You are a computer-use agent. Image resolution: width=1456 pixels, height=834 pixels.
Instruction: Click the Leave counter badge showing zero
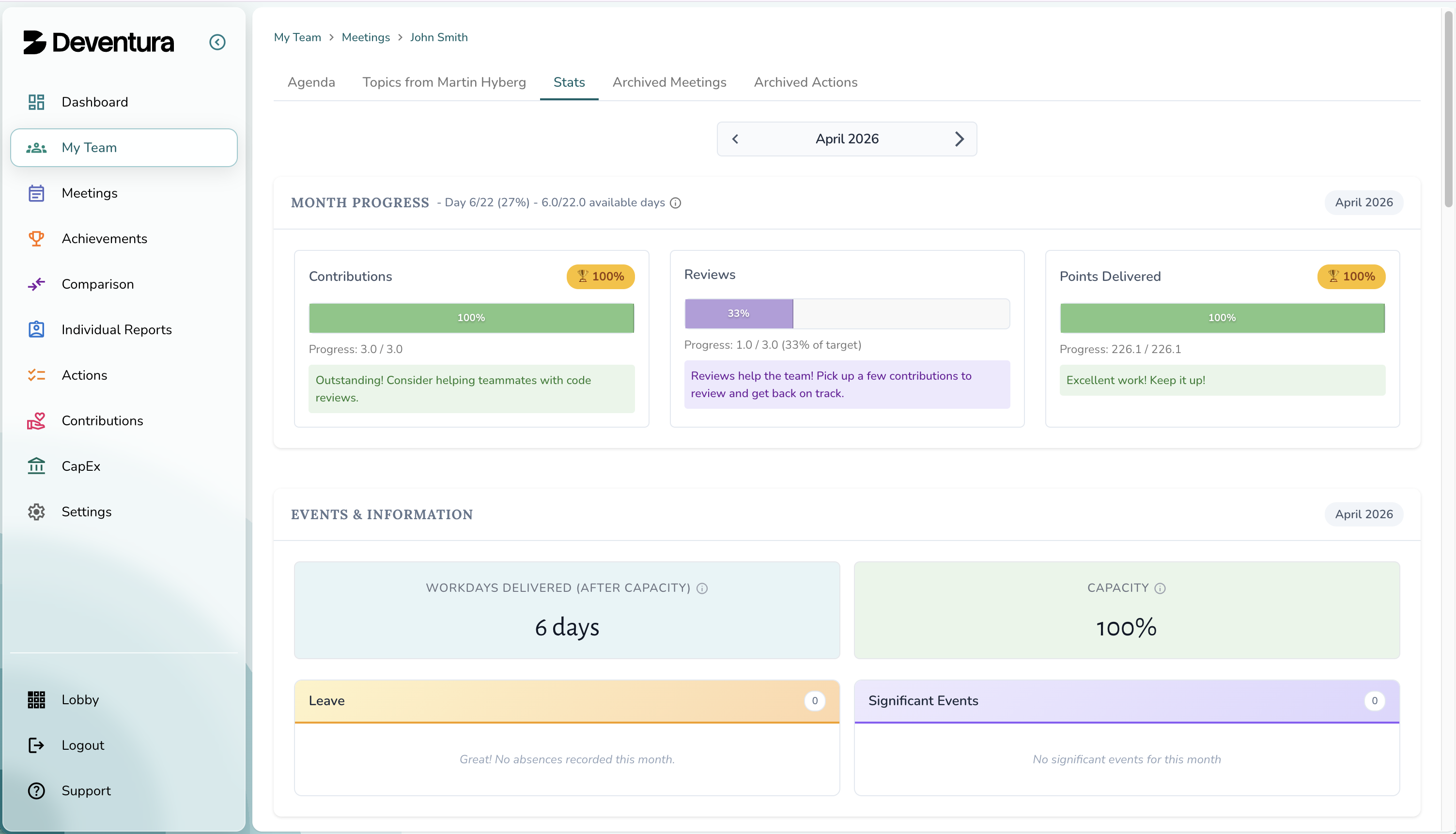pyautogui.click(x=815, y=700)
